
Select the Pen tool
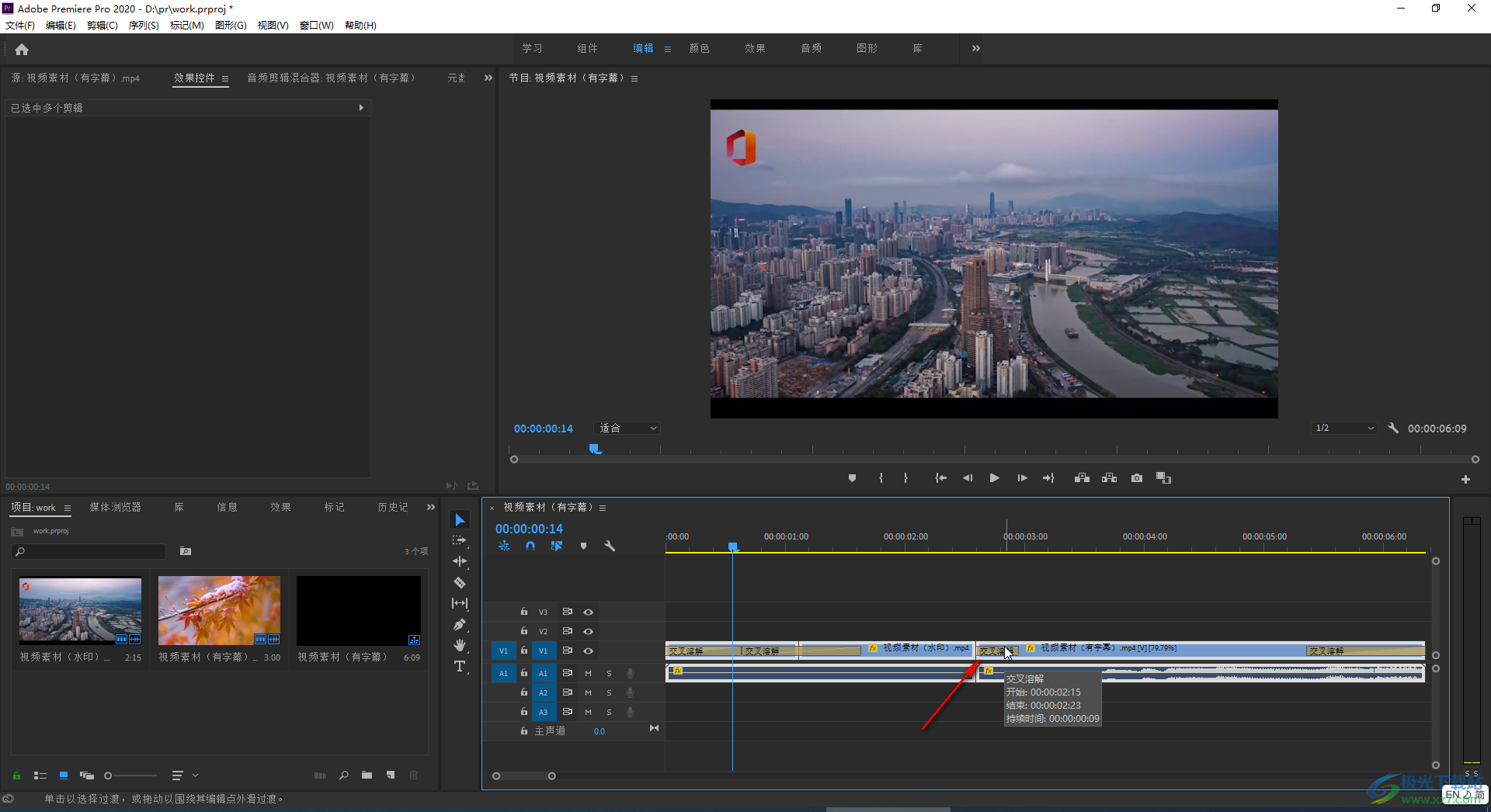[460, 624]
